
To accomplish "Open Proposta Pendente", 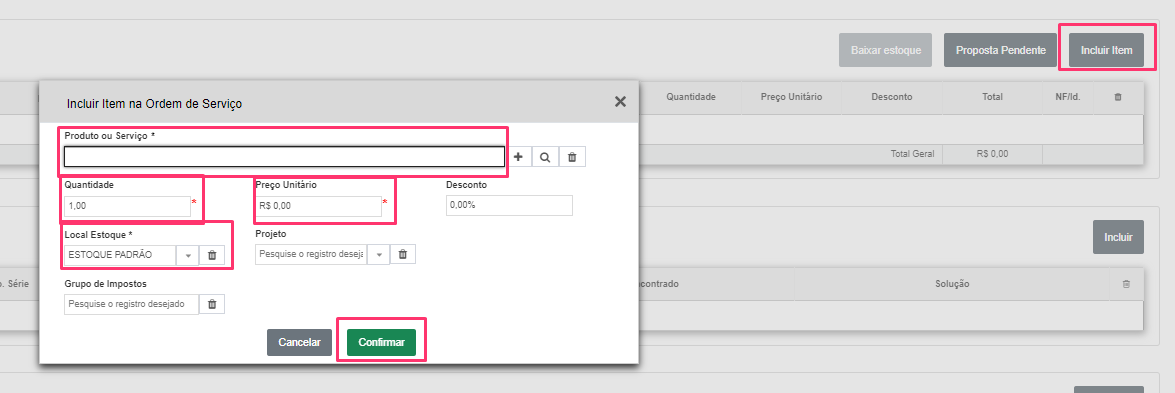I will (x=1000, y=50).
